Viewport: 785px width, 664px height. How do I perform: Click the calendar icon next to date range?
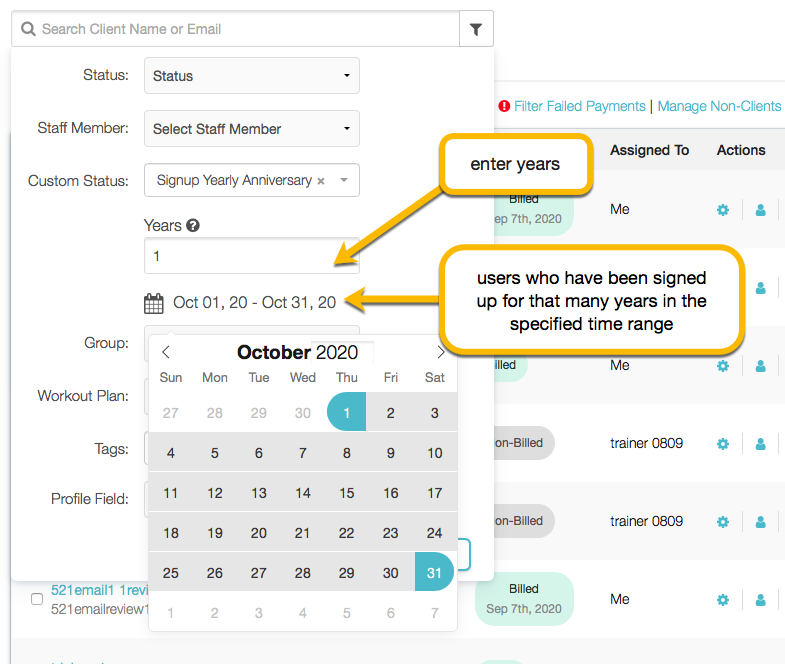[153, 302]
